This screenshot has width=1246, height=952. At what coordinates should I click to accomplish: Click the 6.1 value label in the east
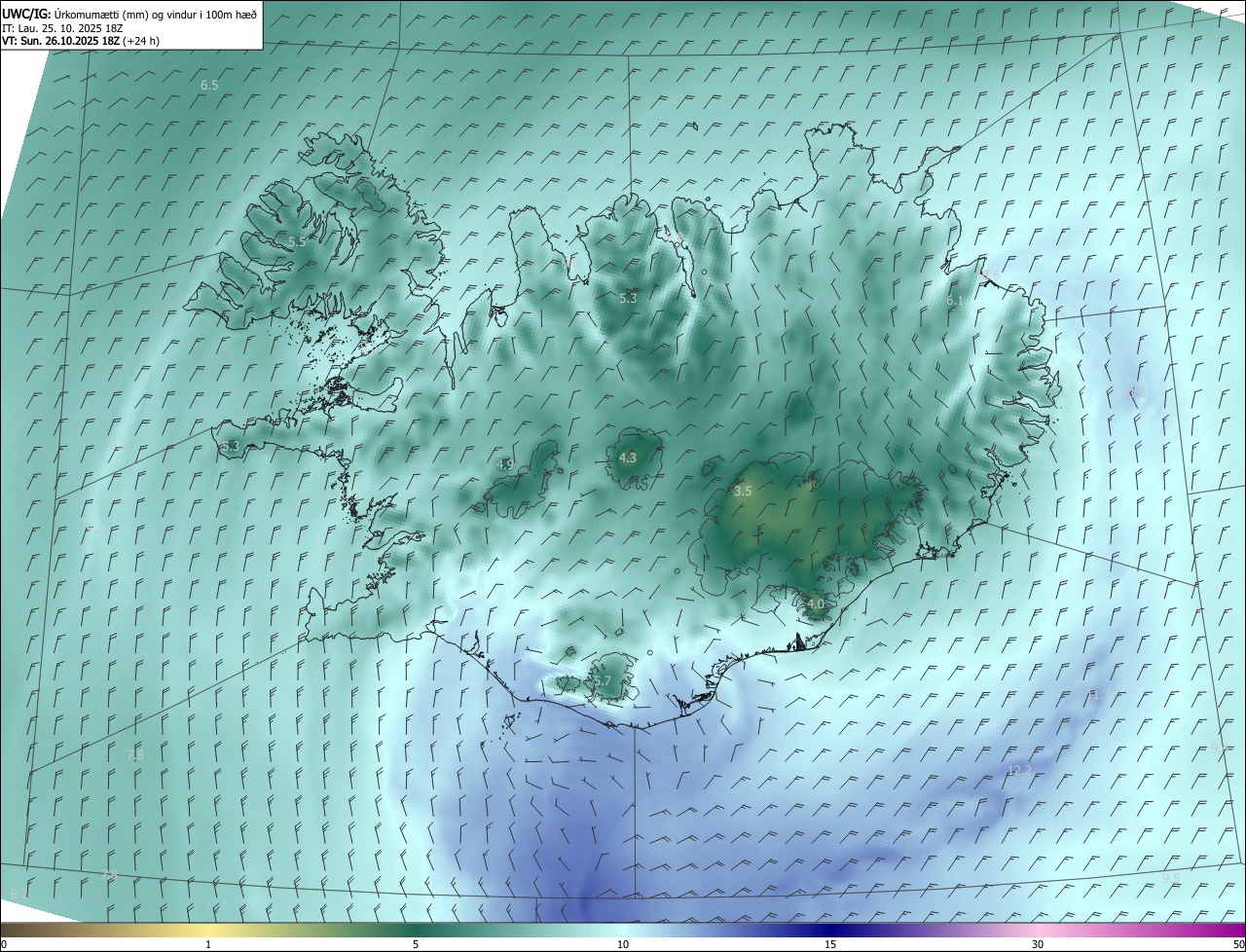955,301
